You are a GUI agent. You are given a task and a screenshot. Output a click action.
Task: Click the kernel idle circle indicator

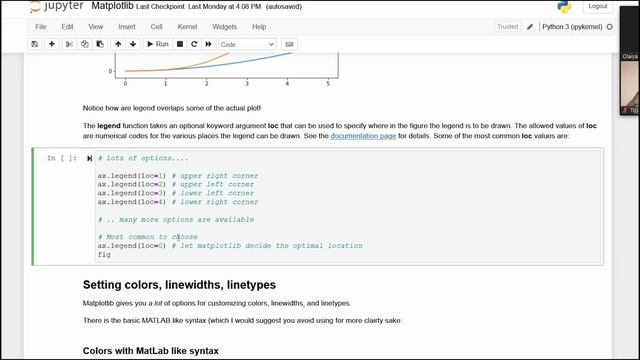[x=610, y=27]
